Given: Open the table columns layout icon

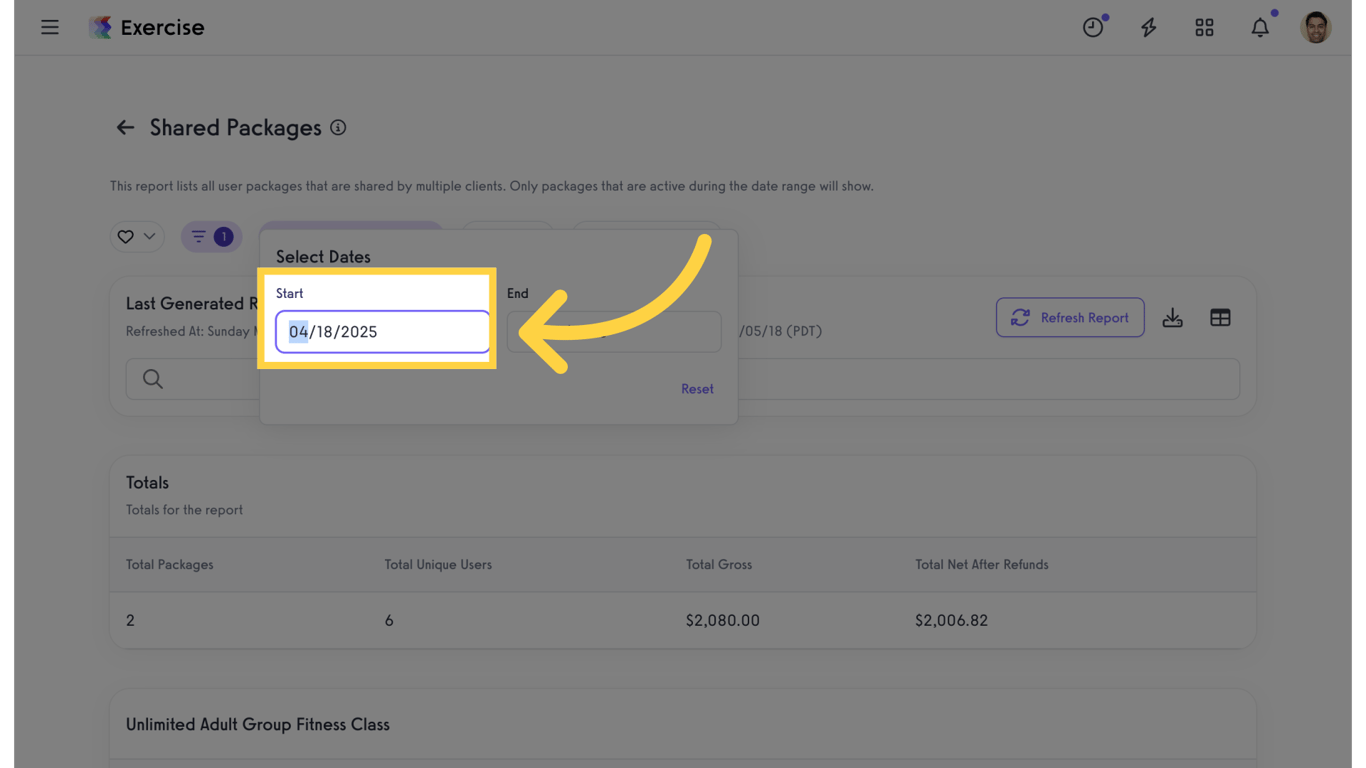Looking at the screenshot, I should [1220, 318].
